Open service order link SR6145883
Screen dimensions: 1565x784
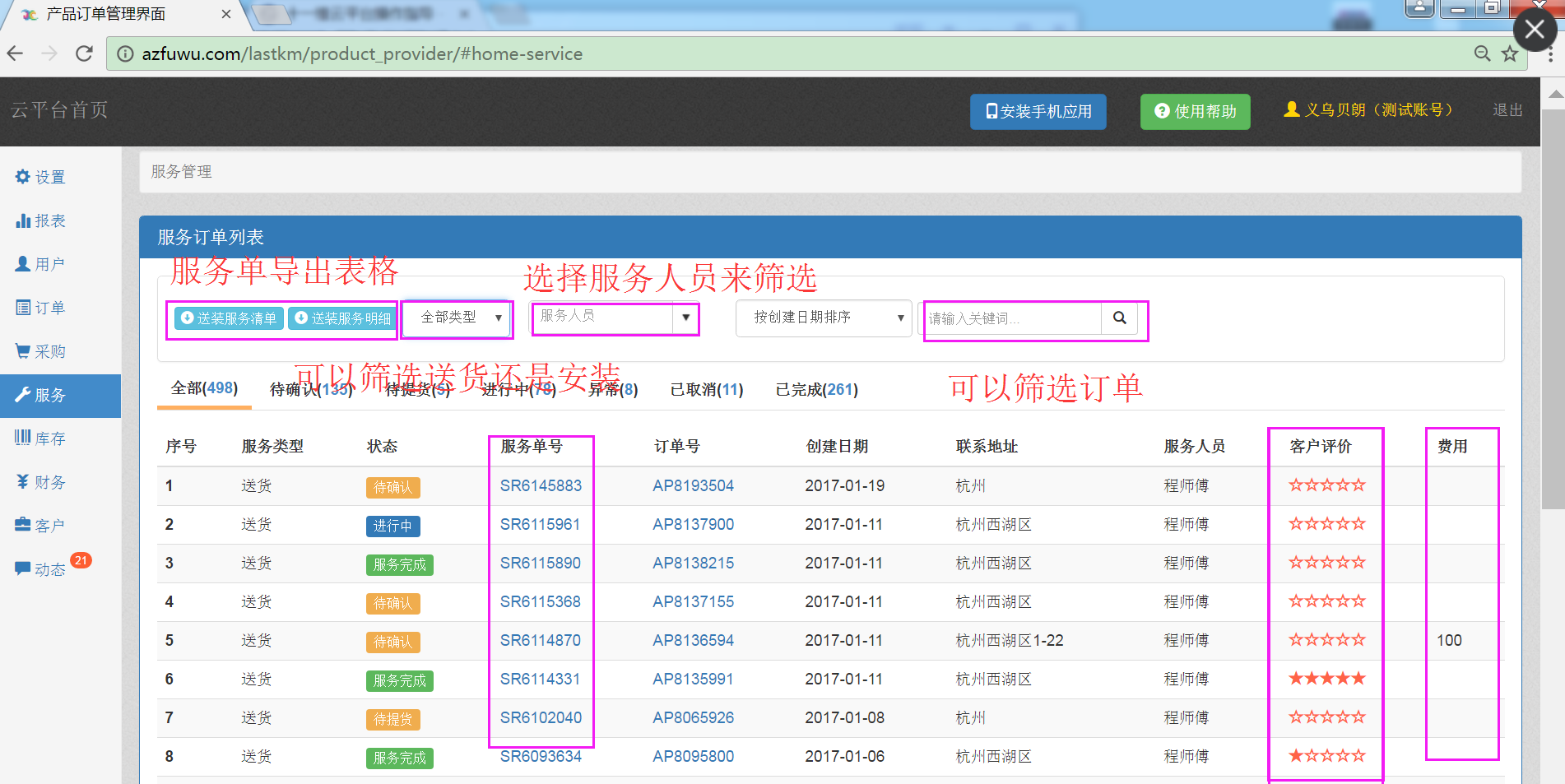pyautogui.click(x=541, y=486)
